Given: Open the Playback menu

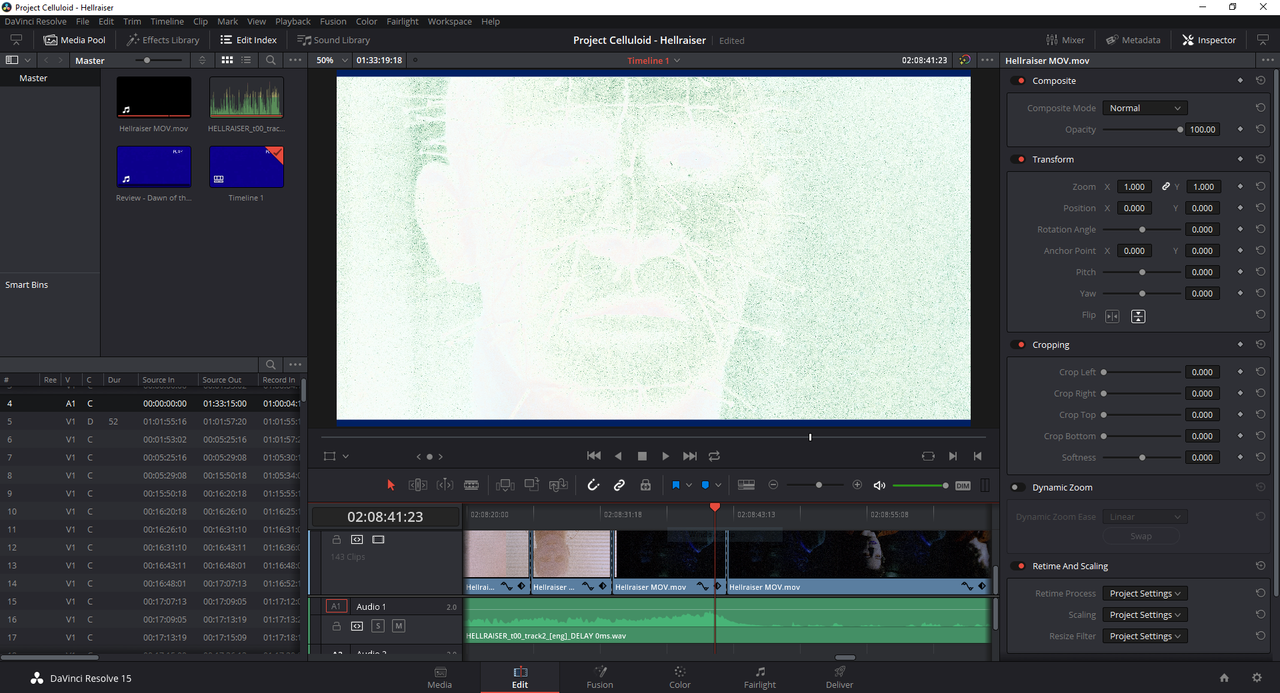Looking at the screenshot, I should 293,21.
